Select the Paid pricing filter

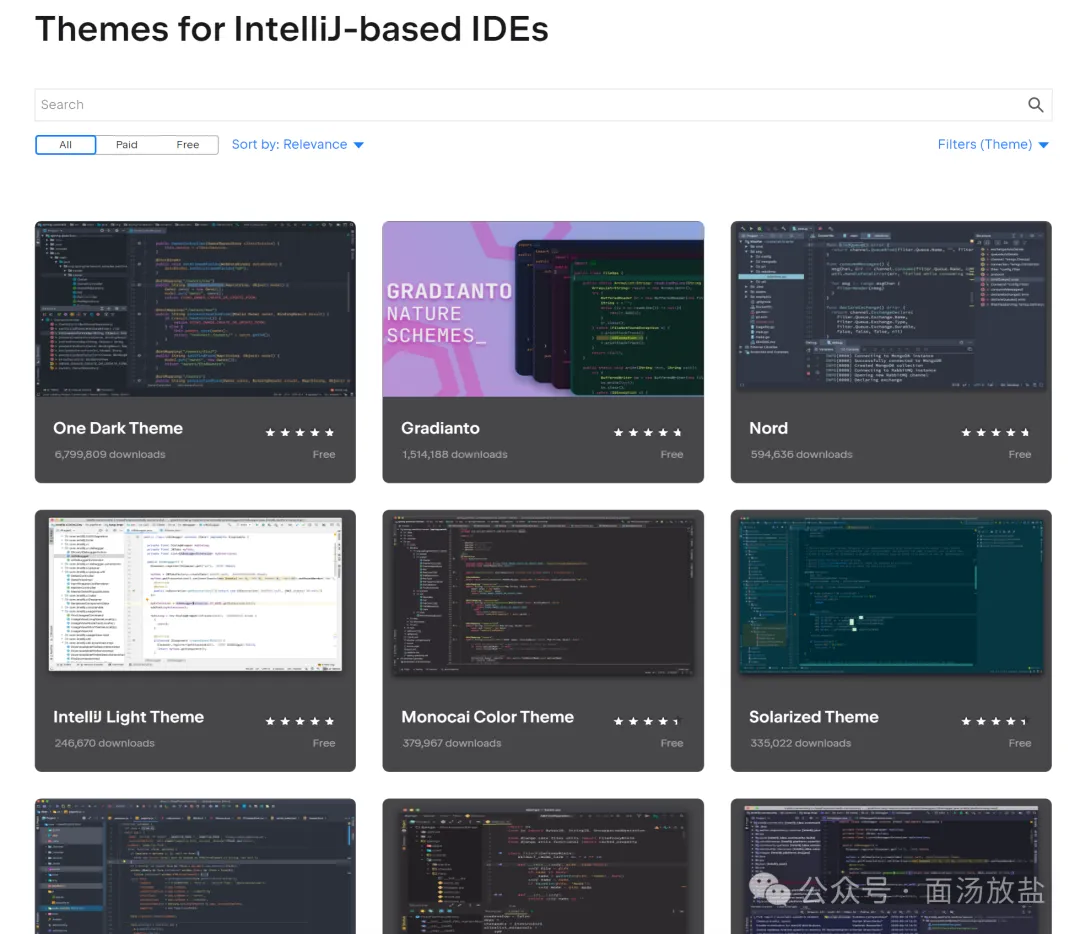click(x=127, y=145)
